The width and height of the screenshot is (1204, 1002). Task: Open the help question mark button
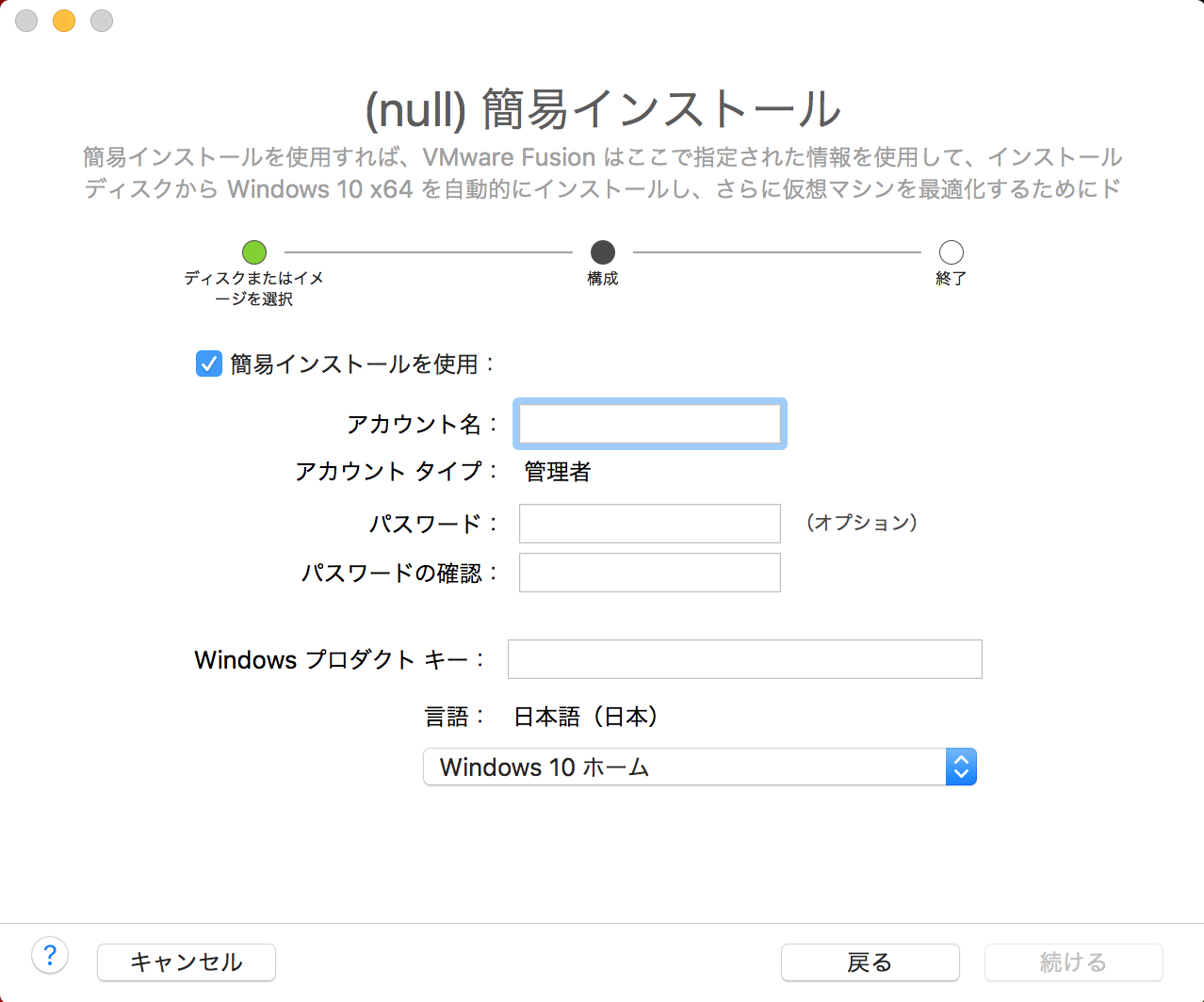tap(50, 956)
